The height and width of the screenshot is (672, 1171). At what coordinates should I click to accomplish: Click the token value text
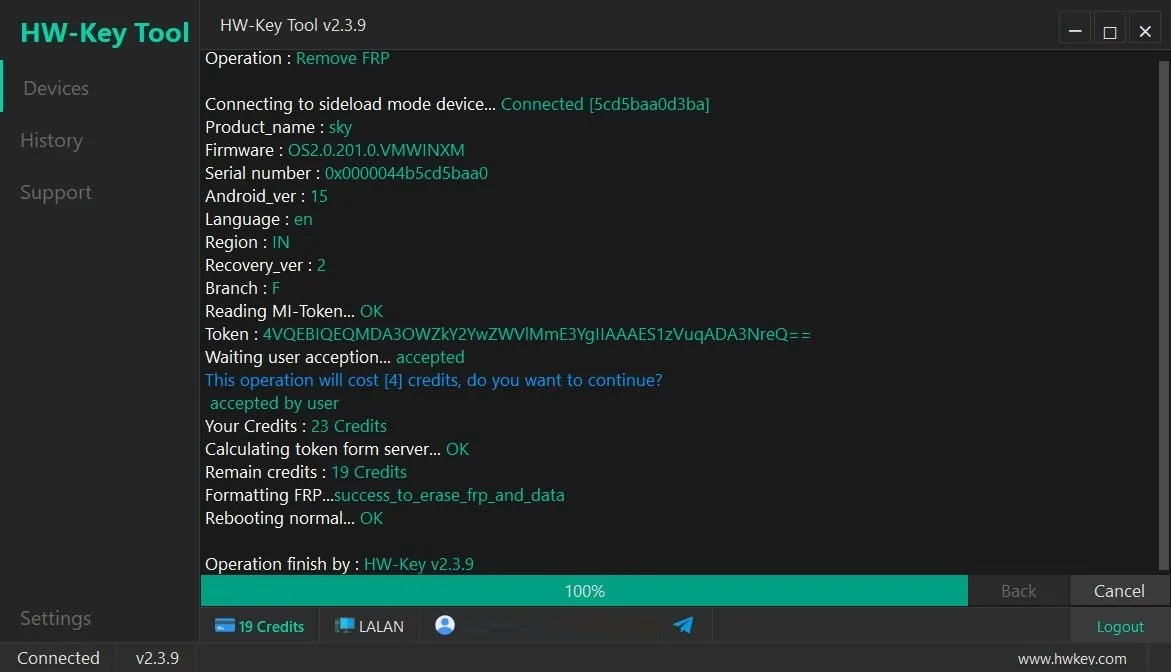pyautogui.click(x=536, y=334)
